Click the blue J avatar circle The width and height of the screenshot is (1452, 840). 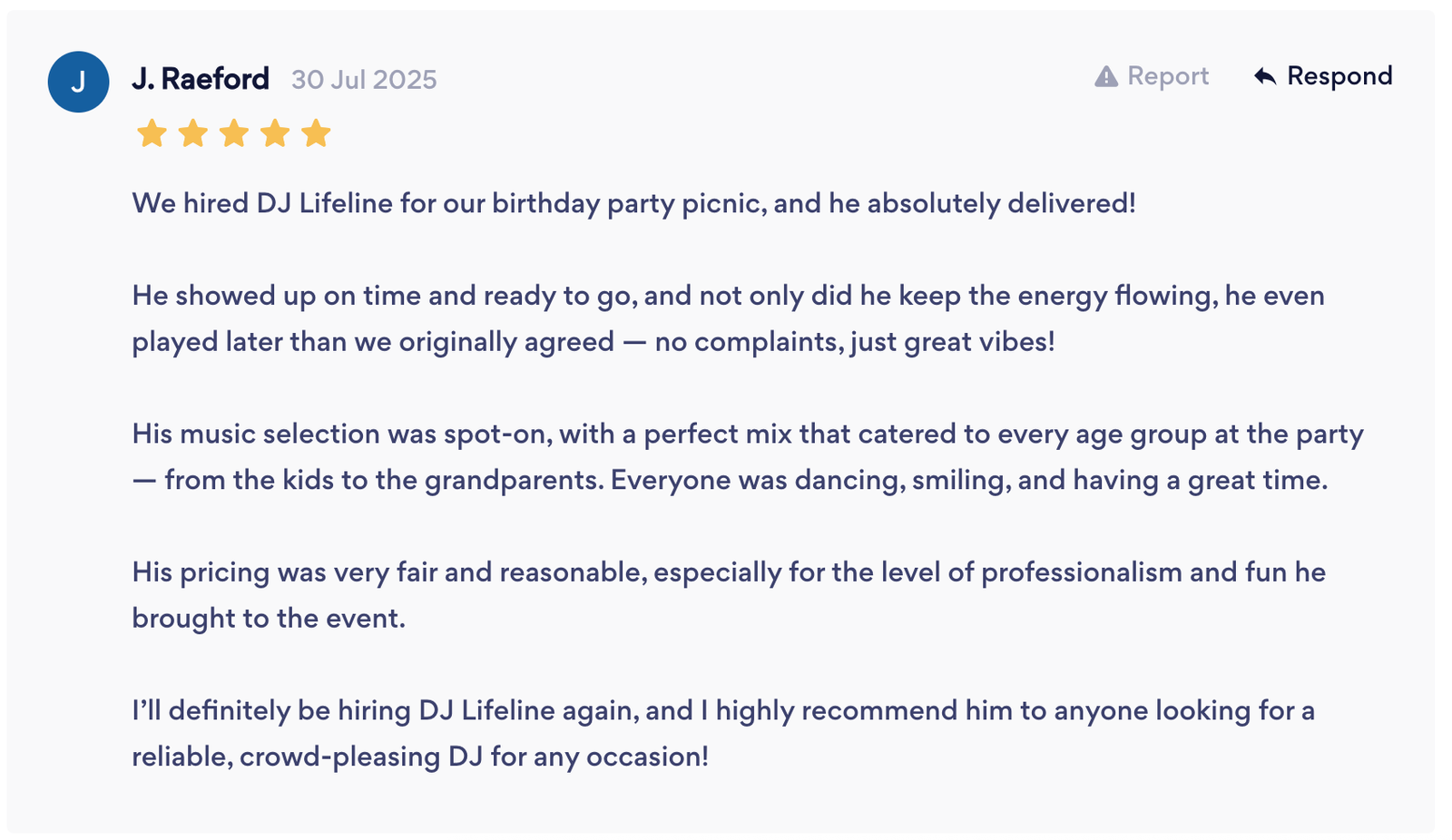coord(78,82)
